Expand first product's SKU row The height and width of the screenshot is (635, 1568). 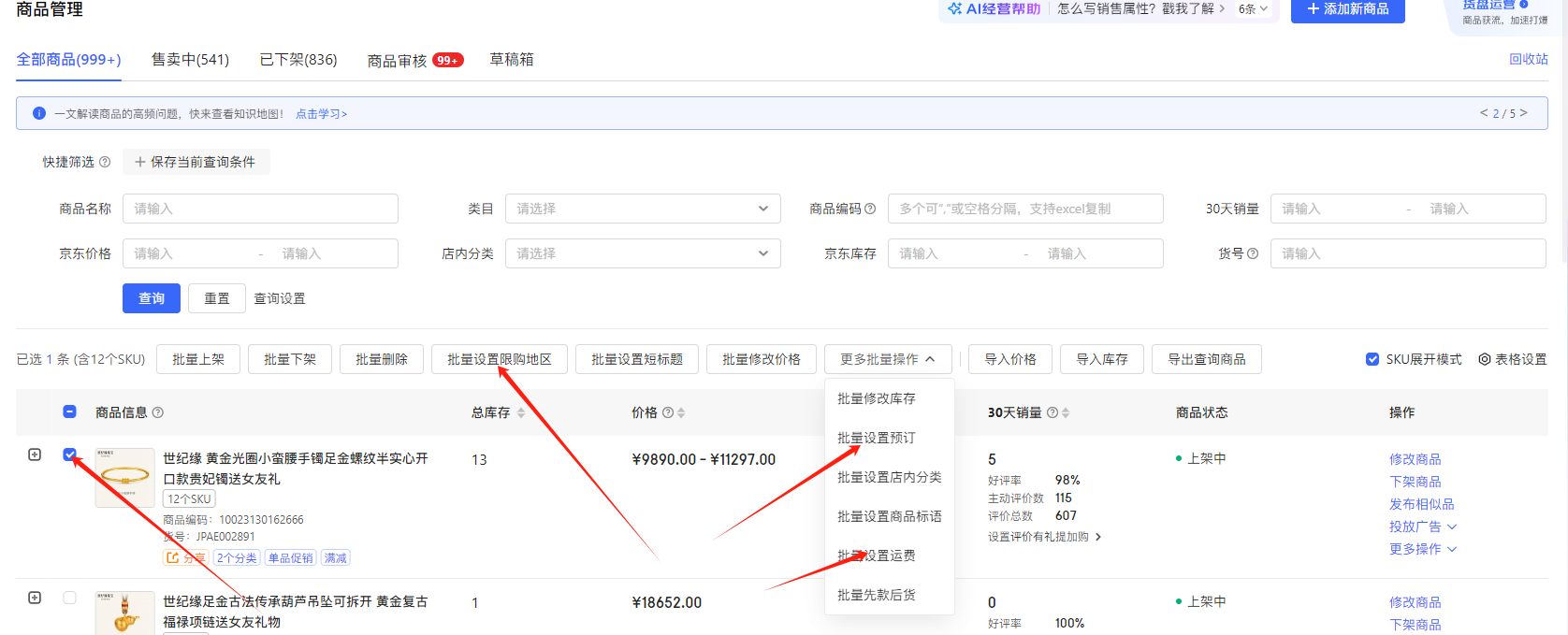point(35,455)
